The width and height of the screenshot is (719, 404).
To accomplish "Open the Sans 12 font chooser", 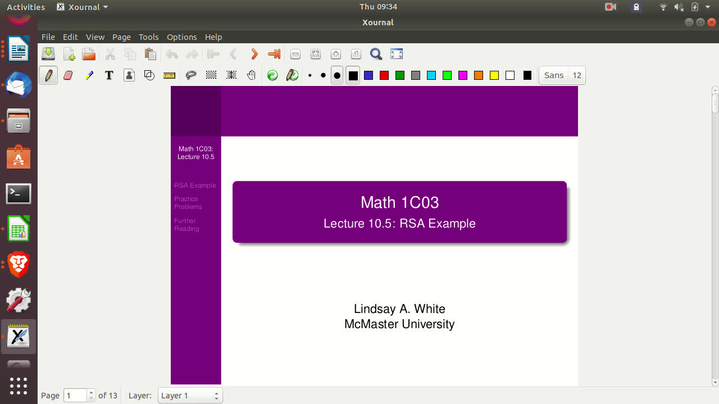I will coord(562,75).
